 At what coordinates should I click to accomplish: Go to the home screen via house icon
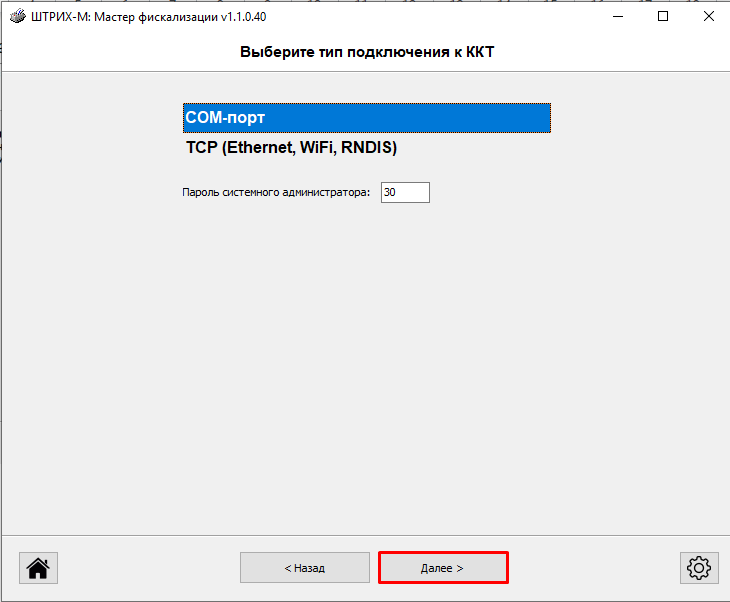click(38, 568)
